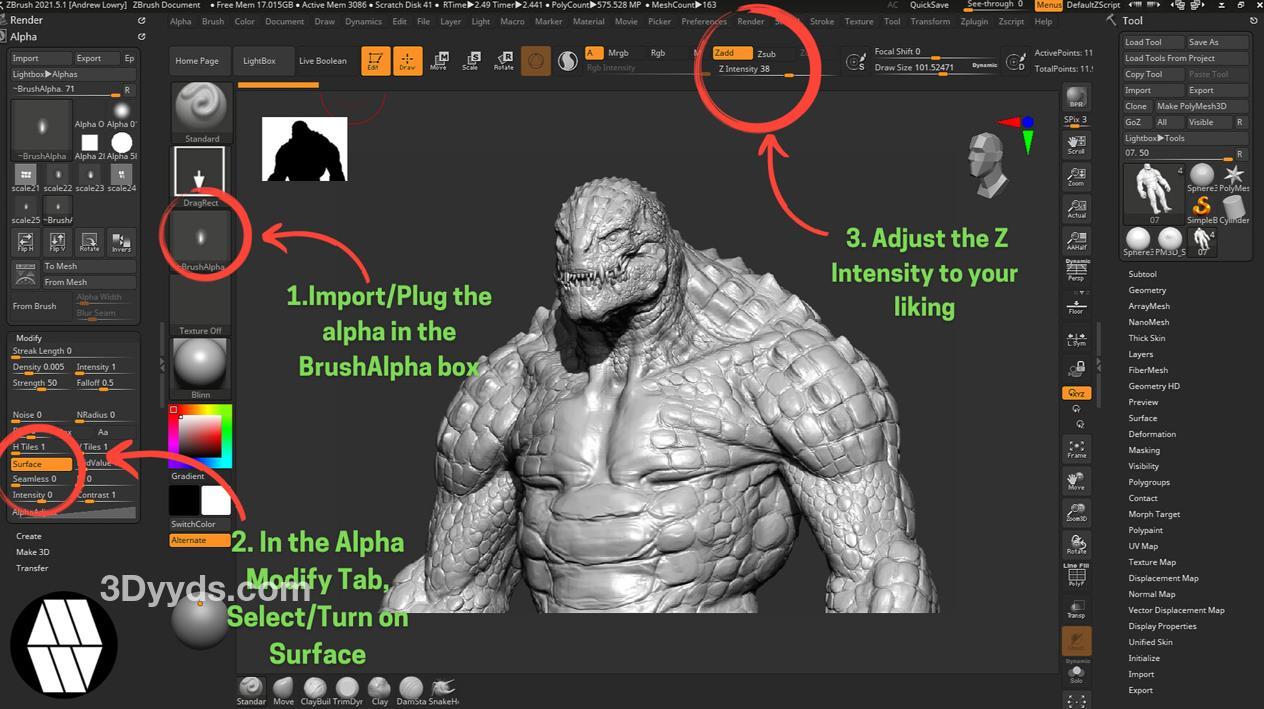This screenshot has height=709, width=1264.
Task: Expand the Subtool section
Action: pos(1142,274)
